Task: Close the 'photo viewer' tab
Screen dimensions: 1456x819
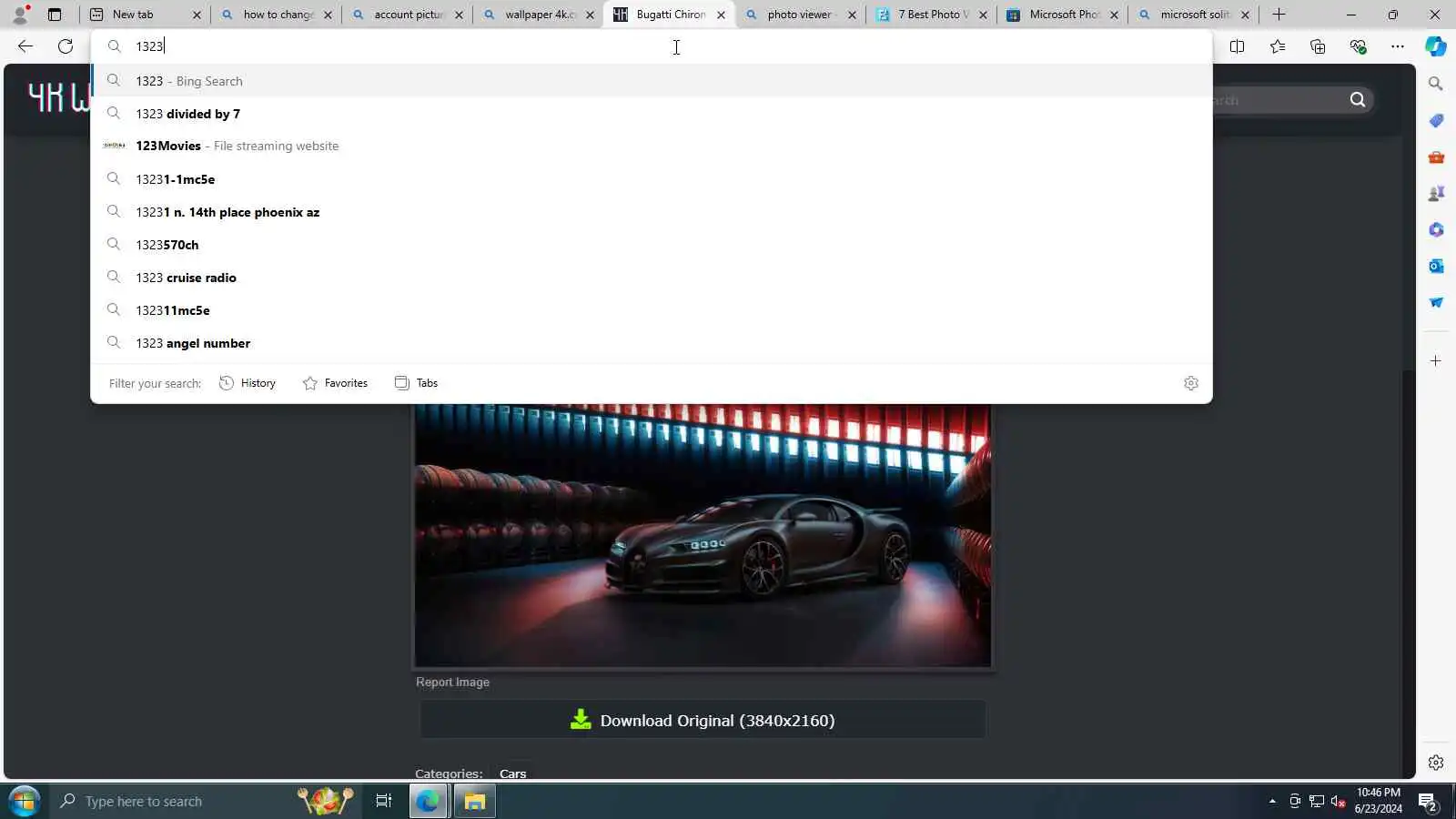Action: (x=852, y=15)
